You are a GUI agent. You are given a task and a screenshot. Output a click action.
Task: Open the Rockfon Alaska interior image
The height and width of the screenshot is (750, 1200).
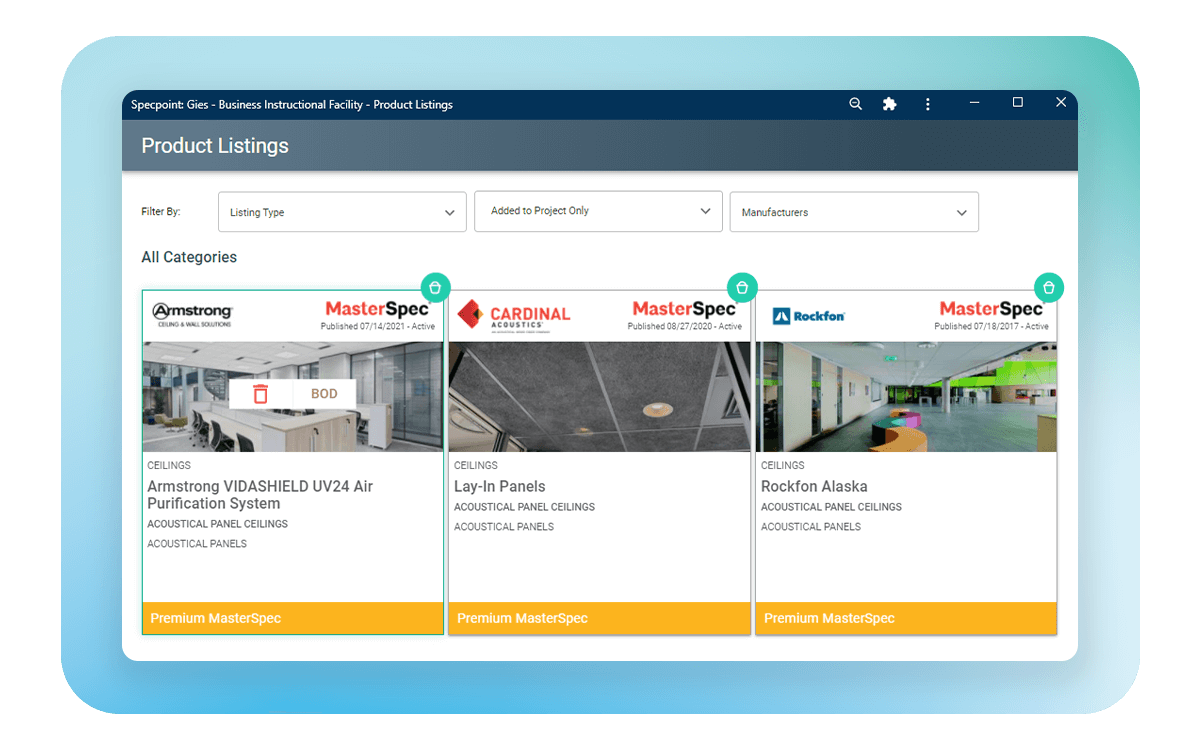coord(906,397)
